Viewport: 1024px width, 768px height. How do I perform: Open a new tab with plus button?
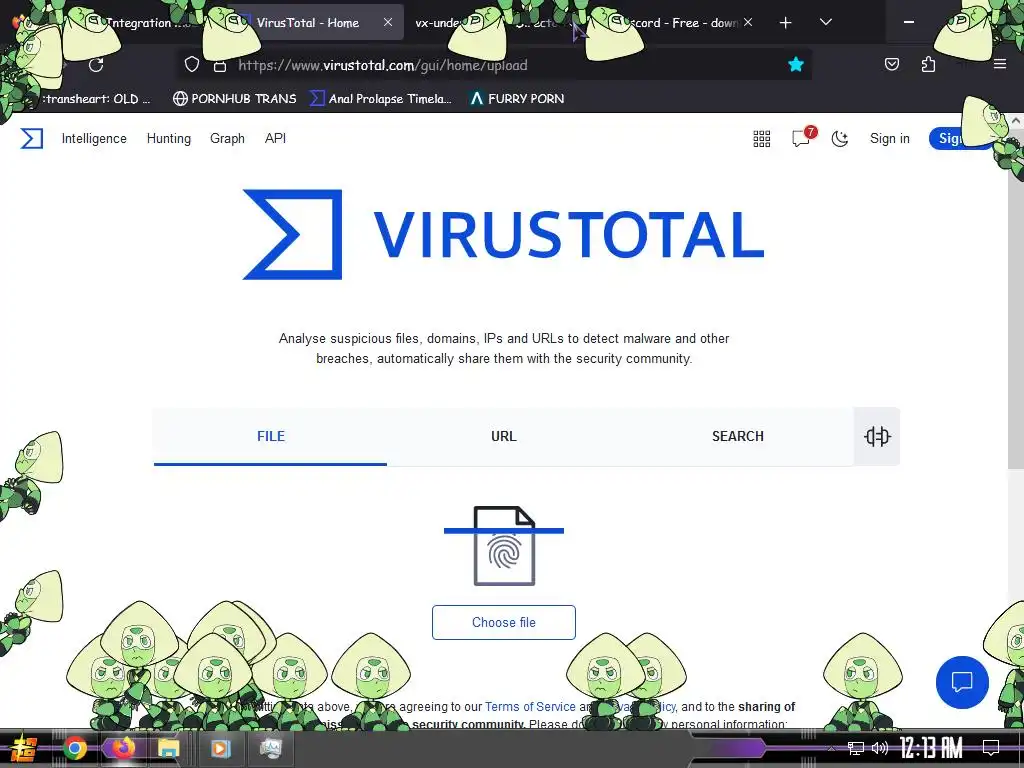point(786,23)
